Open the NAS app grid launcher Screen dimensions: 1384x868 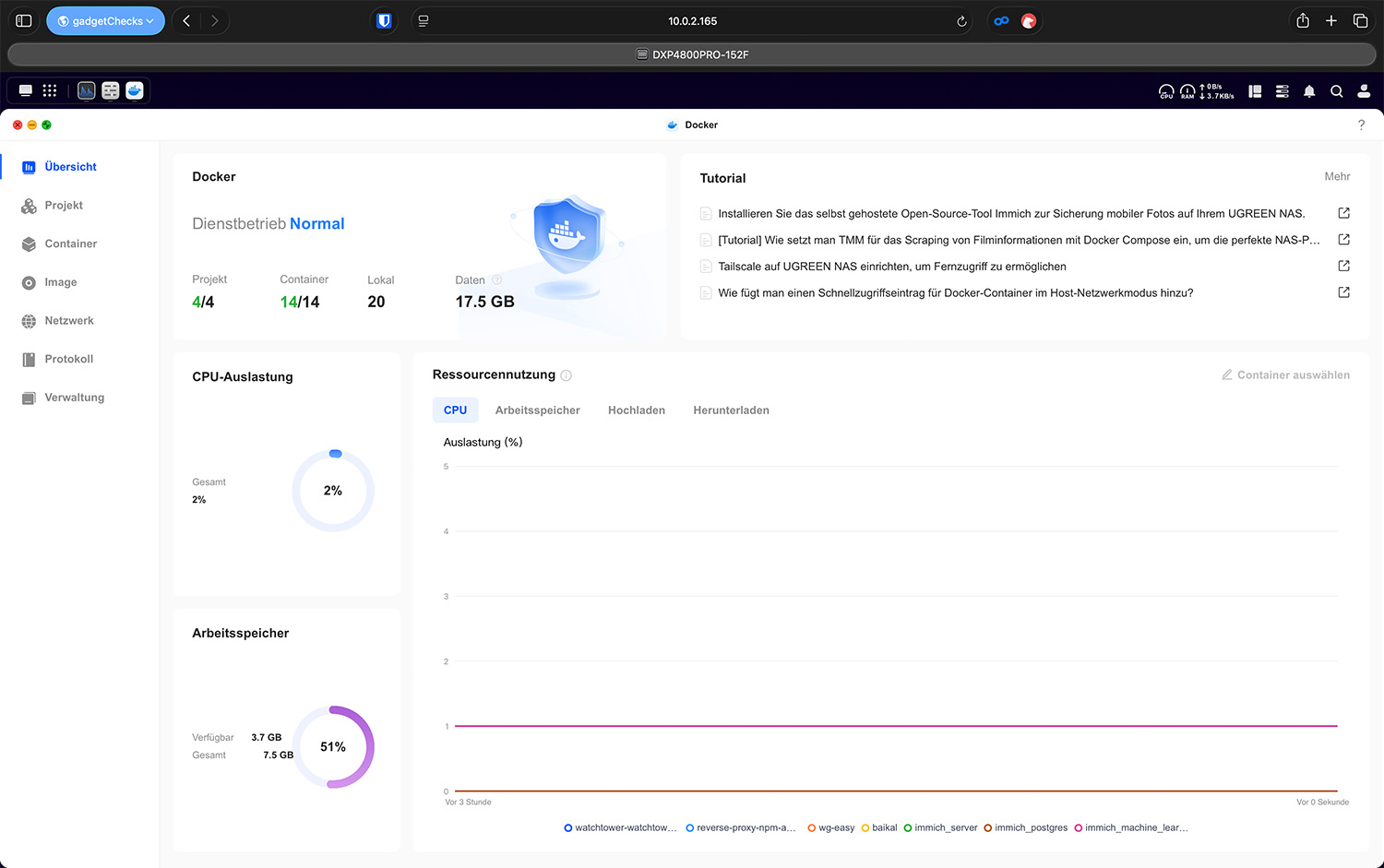(50, 90)
